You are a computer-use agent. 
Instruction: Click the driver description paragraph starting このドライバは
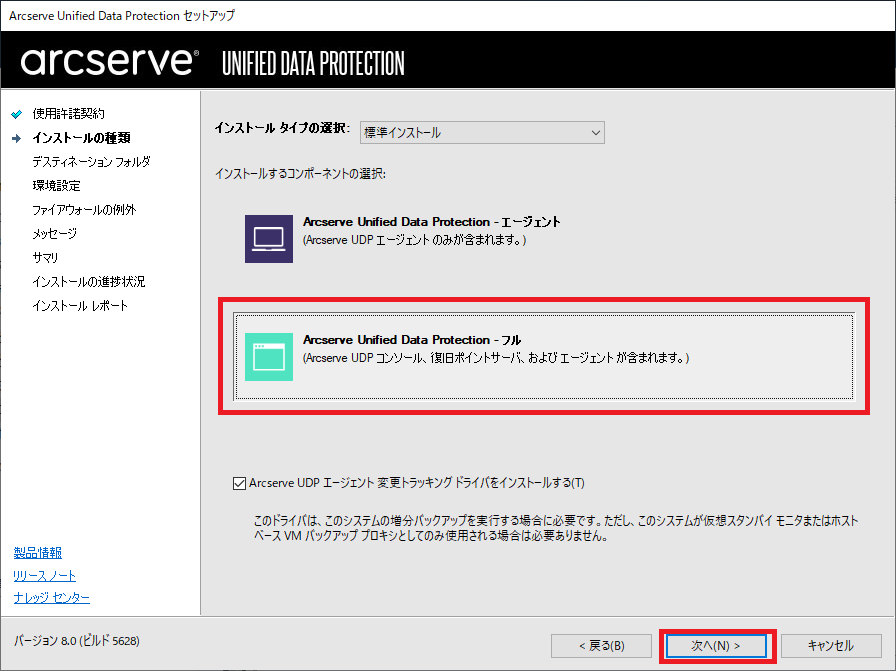556,528
